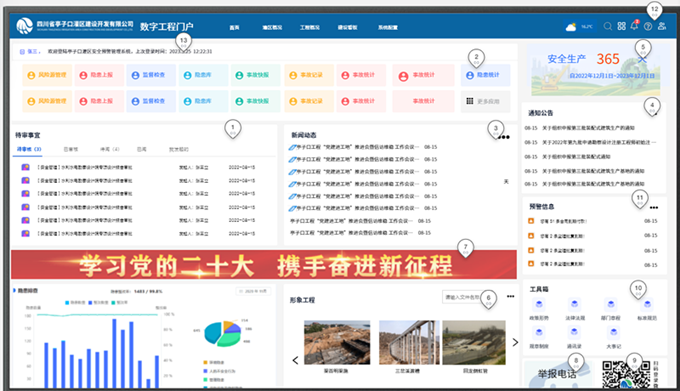Screen dimensions: 680x391
Task: Click the 形象工程 file name search field
Action: [463, 297]
